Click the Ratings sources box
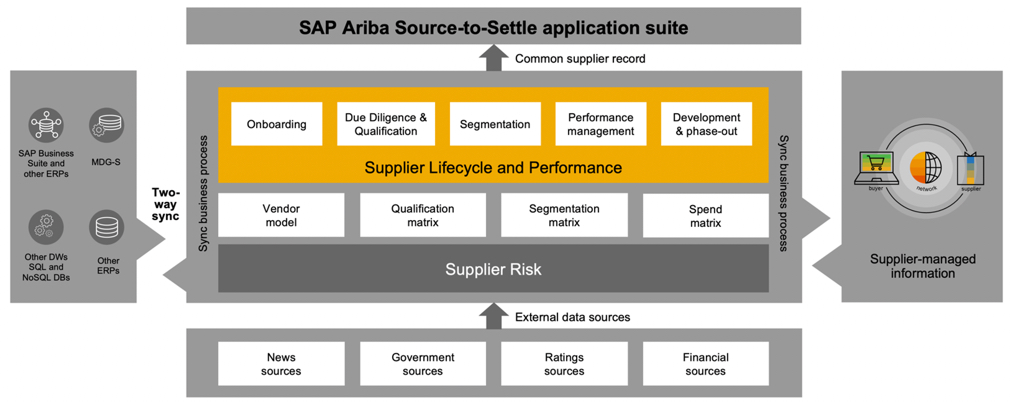The width and height of the screenshot is (1013, 402). (564, 364)
